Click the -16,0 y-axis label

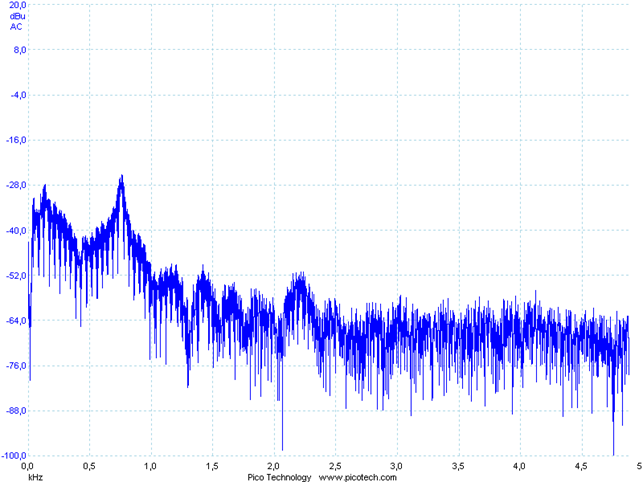[x=16, y=140]
